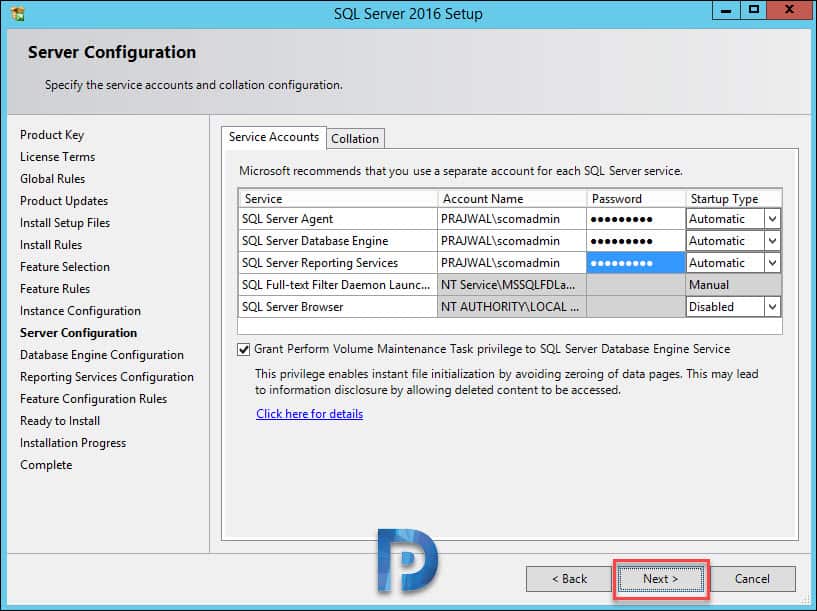Select Product Key step in sidebar
The image size is (817, 611).
point(52,135)
